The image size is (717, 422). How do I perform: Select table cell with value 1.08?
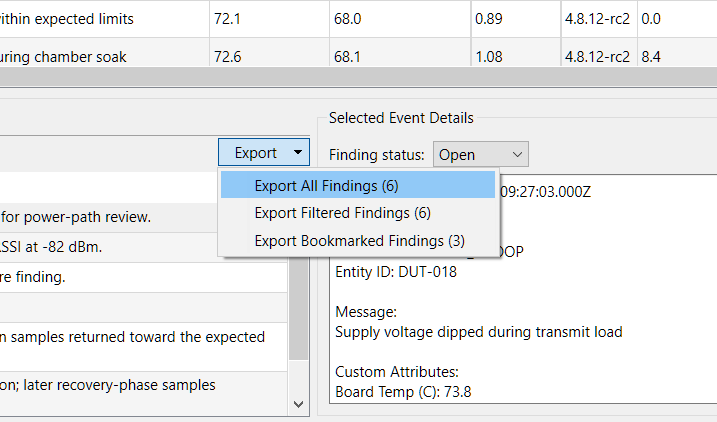[516, 53]
